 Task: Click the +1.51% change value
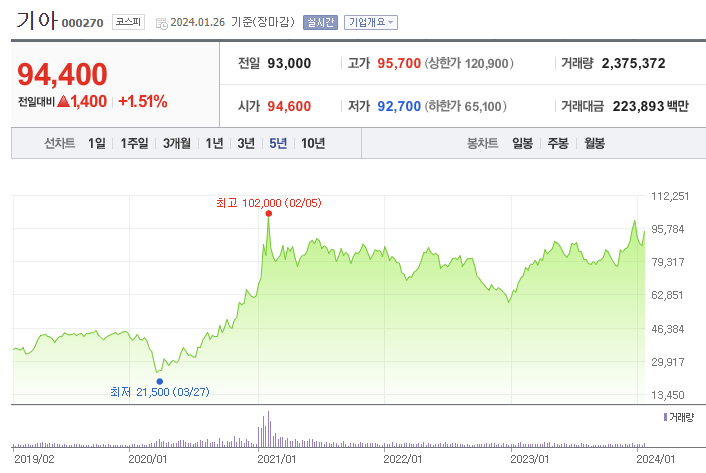click(x=143, y=101)
